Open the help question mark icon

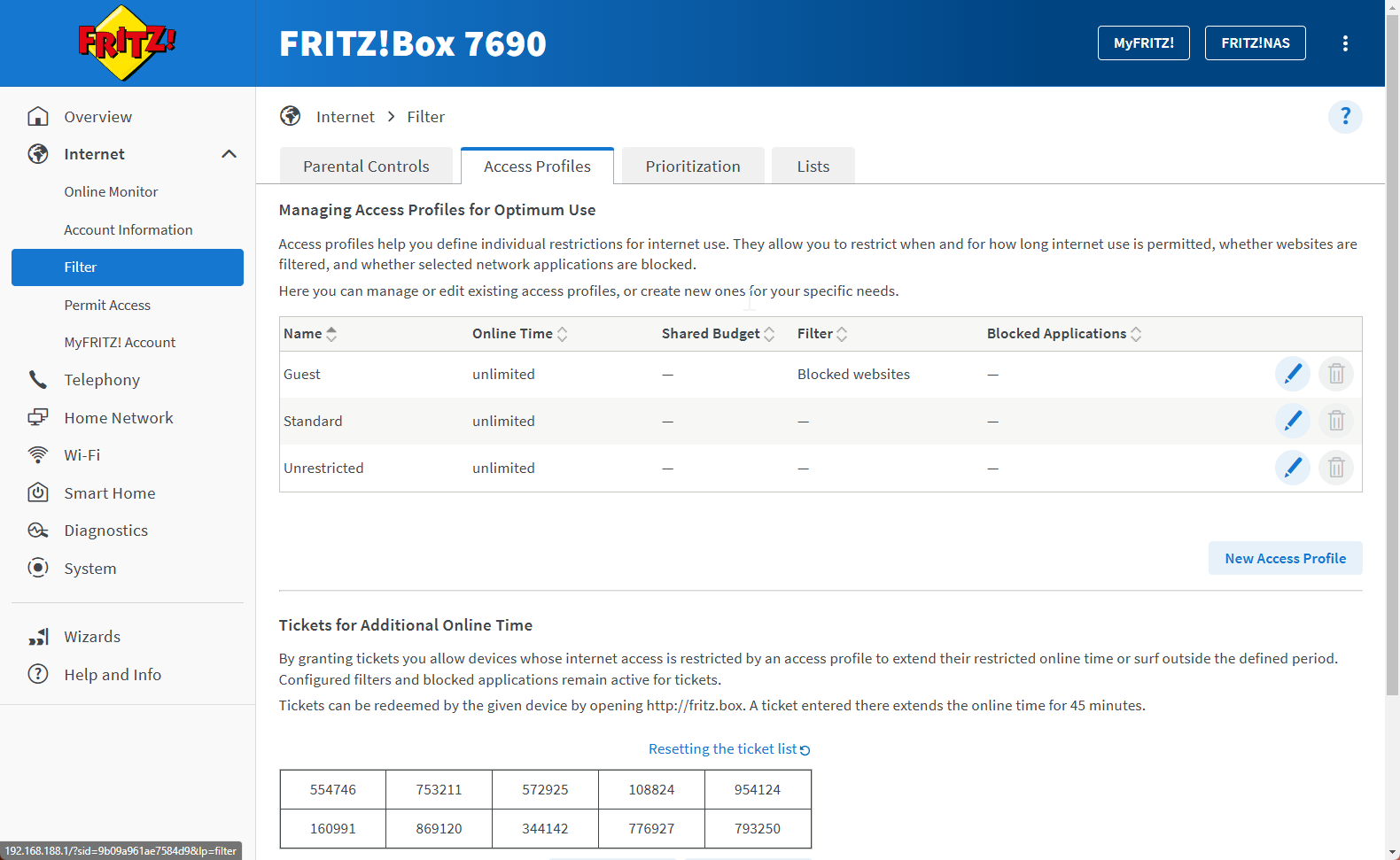[x=1344, y=117]
